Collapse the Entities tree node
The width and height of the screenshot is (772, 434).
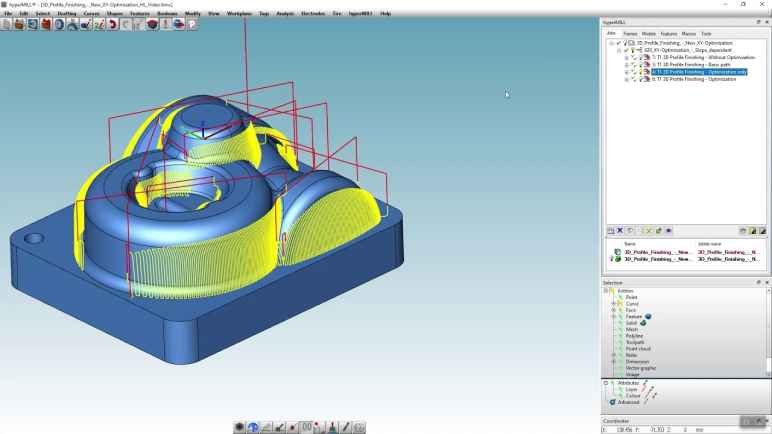click(x=607, y=291)
